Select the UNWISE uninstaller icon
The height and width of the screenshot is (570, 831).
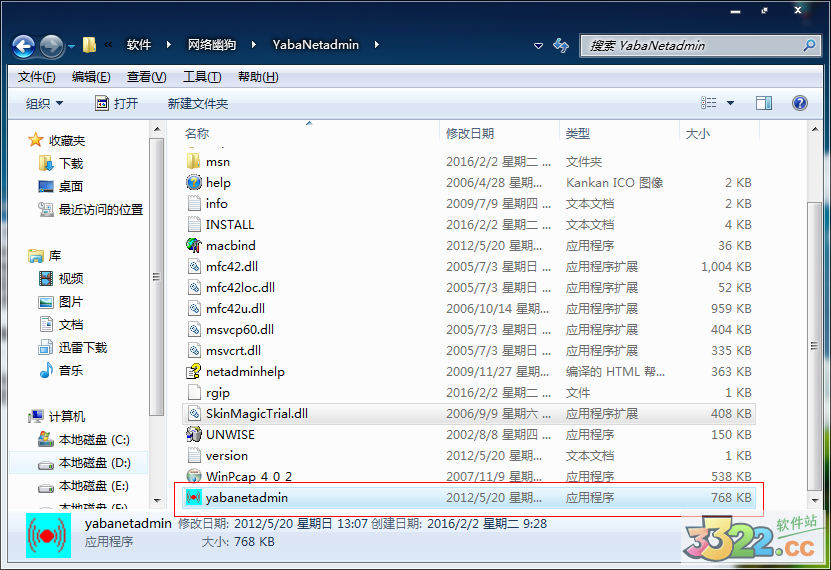point(194,435)
